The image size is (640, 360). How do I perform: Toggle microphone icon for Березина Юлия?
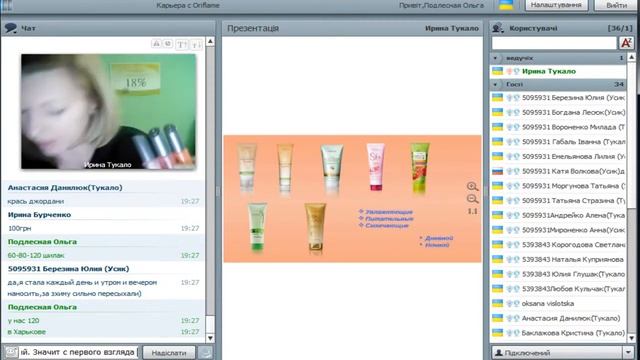click(x=509, y=98)
